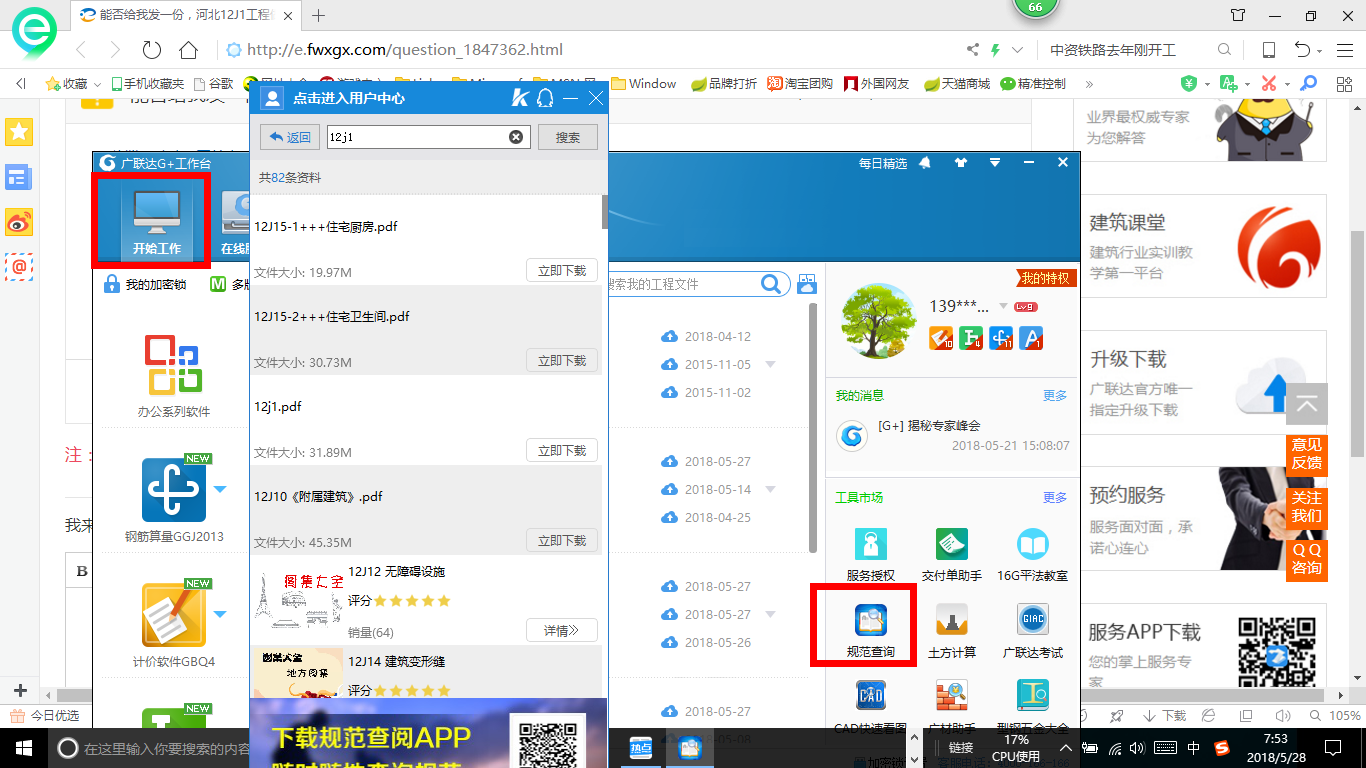Click the headset support icon in search panel

[x=545, y=98]
